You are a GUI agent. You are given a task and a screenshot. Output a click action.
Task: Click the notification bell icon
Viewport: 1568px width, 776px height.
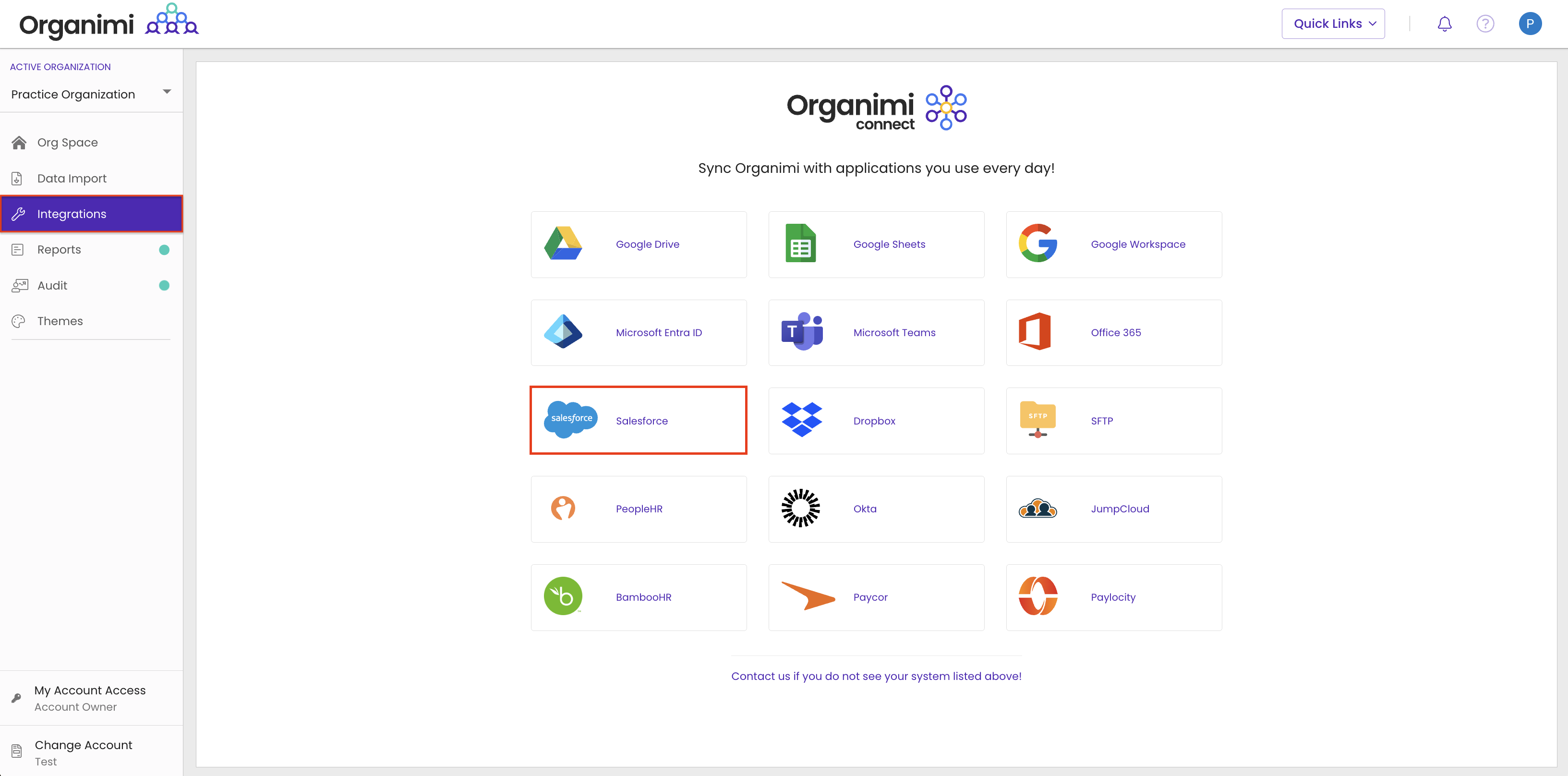(1444, 24)
